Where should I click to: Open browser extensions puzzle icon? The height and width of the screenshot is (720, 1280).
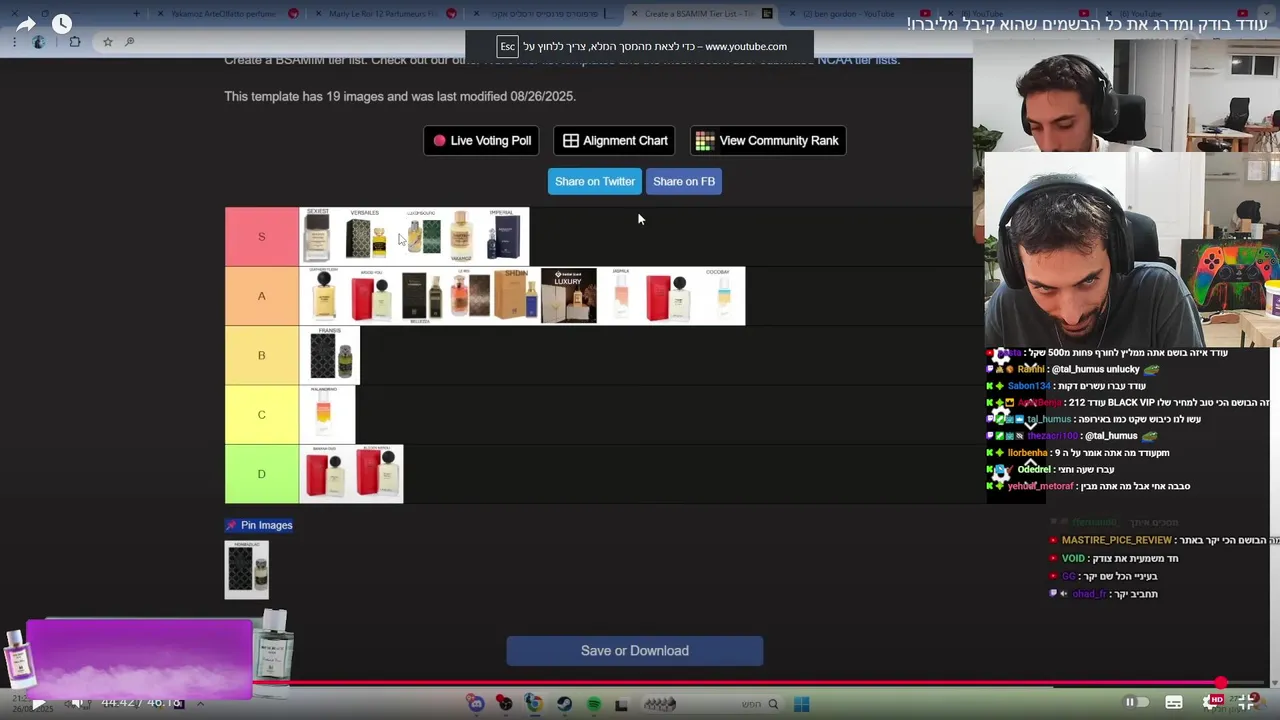[x=75, y=42]
